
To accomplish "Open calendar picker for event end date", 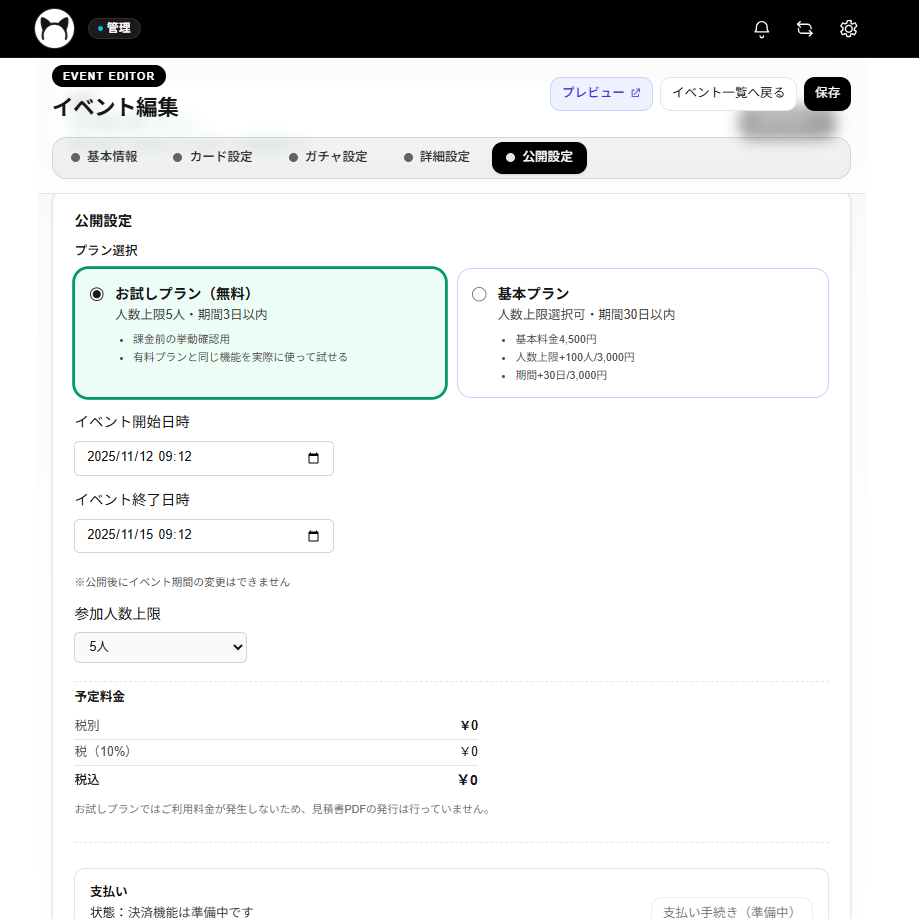I will click(313, 536).
